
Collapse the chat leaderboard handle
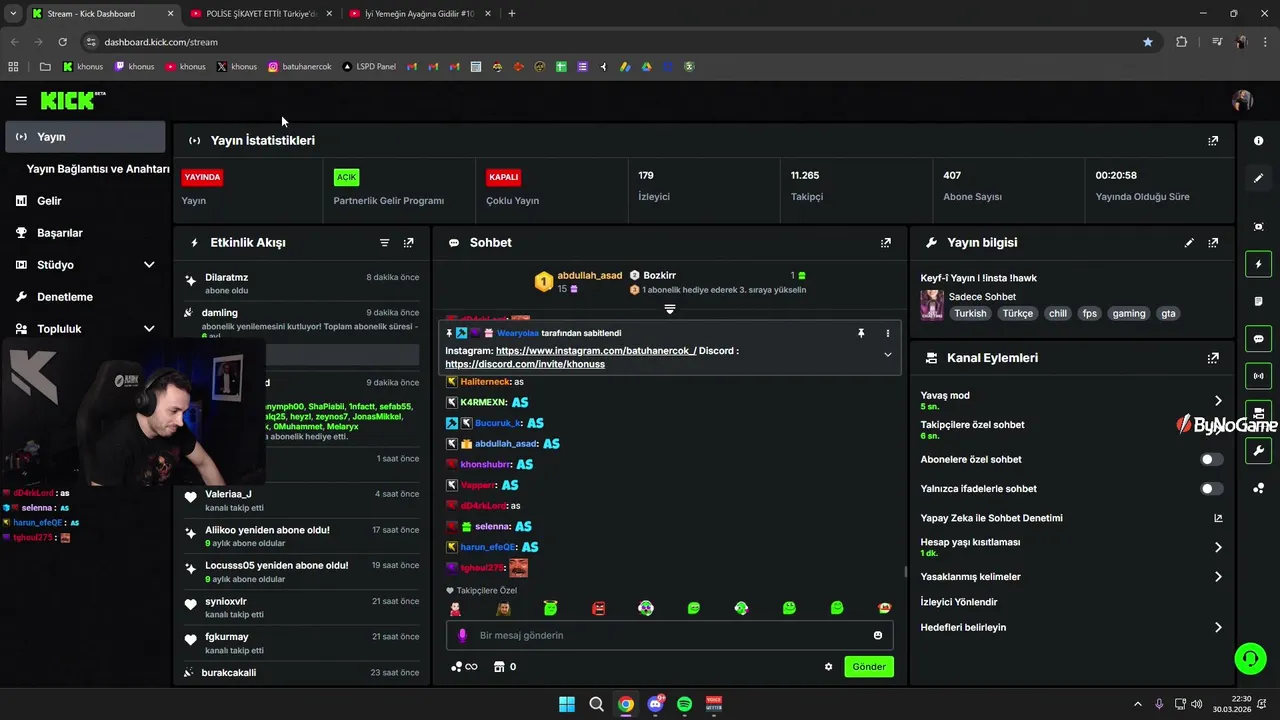pos(670,309)
